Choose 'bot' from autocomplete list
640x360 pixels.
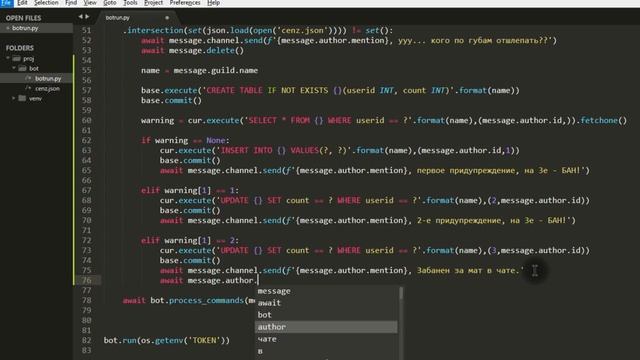click(326, 315)
